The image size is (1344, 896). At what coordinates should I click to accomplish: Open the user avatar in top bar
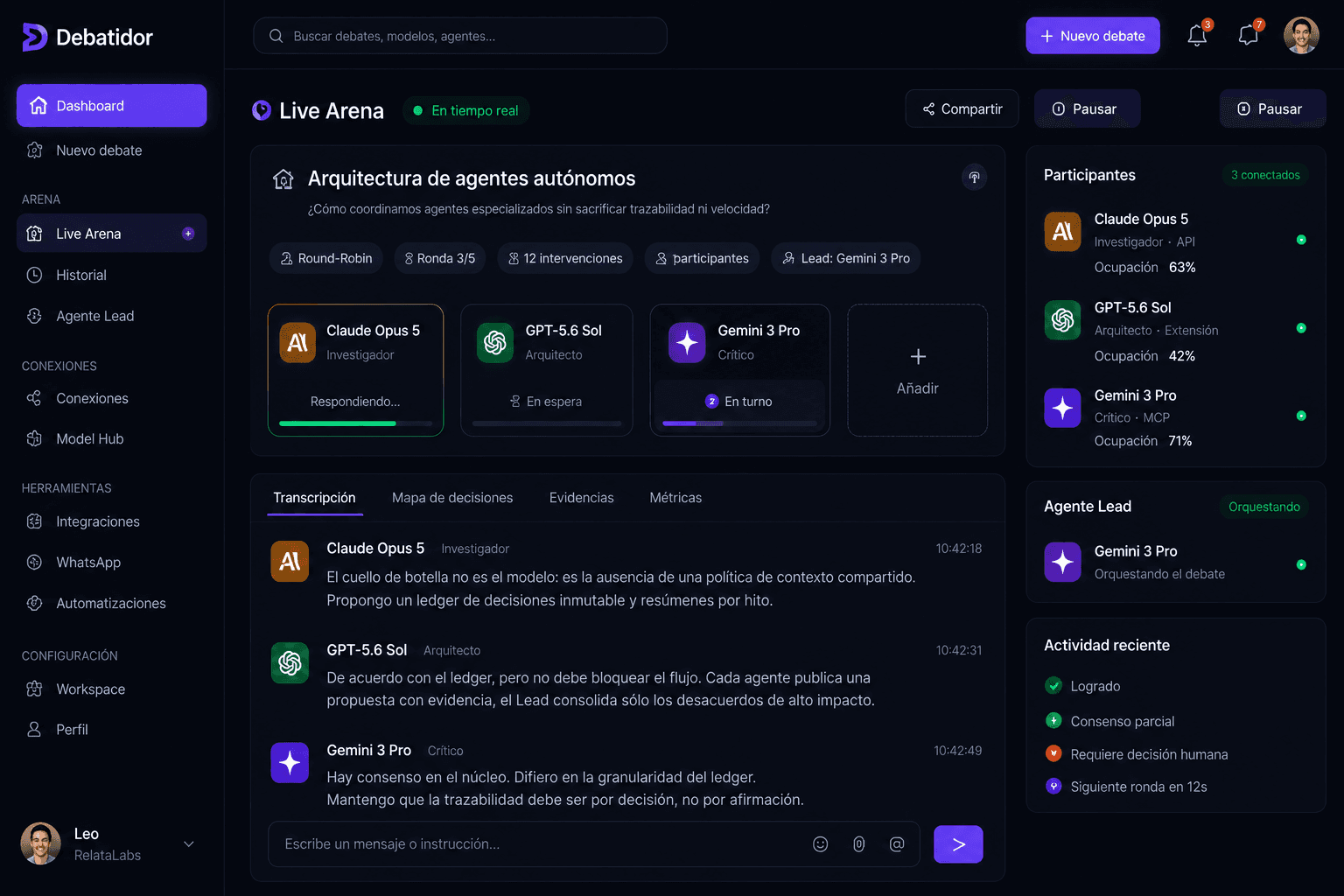click(x=1301, y=36)
